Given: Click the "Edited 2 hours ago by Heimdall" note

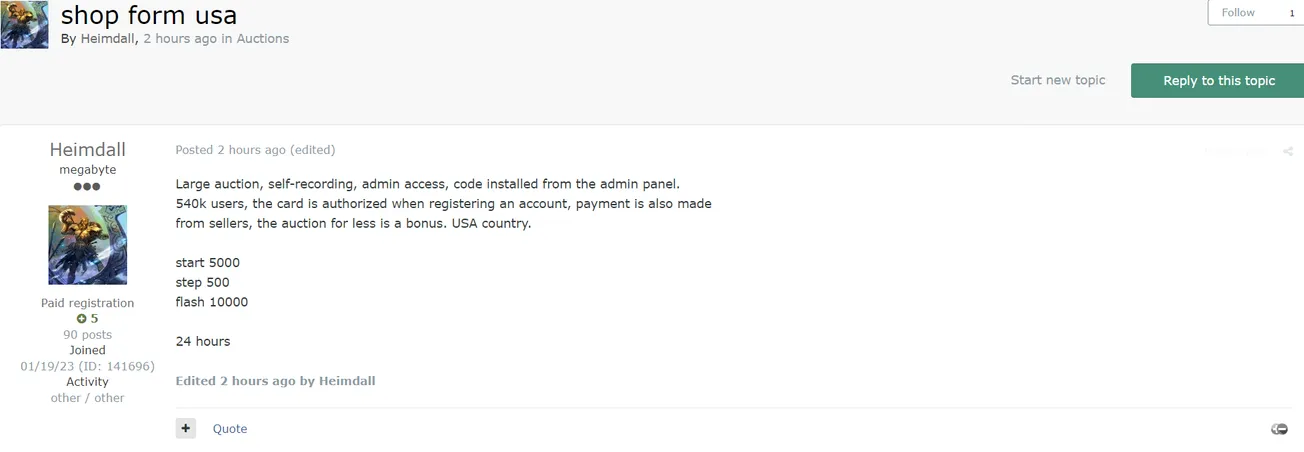Looking at the screenshot, I should tap(275, 381).
